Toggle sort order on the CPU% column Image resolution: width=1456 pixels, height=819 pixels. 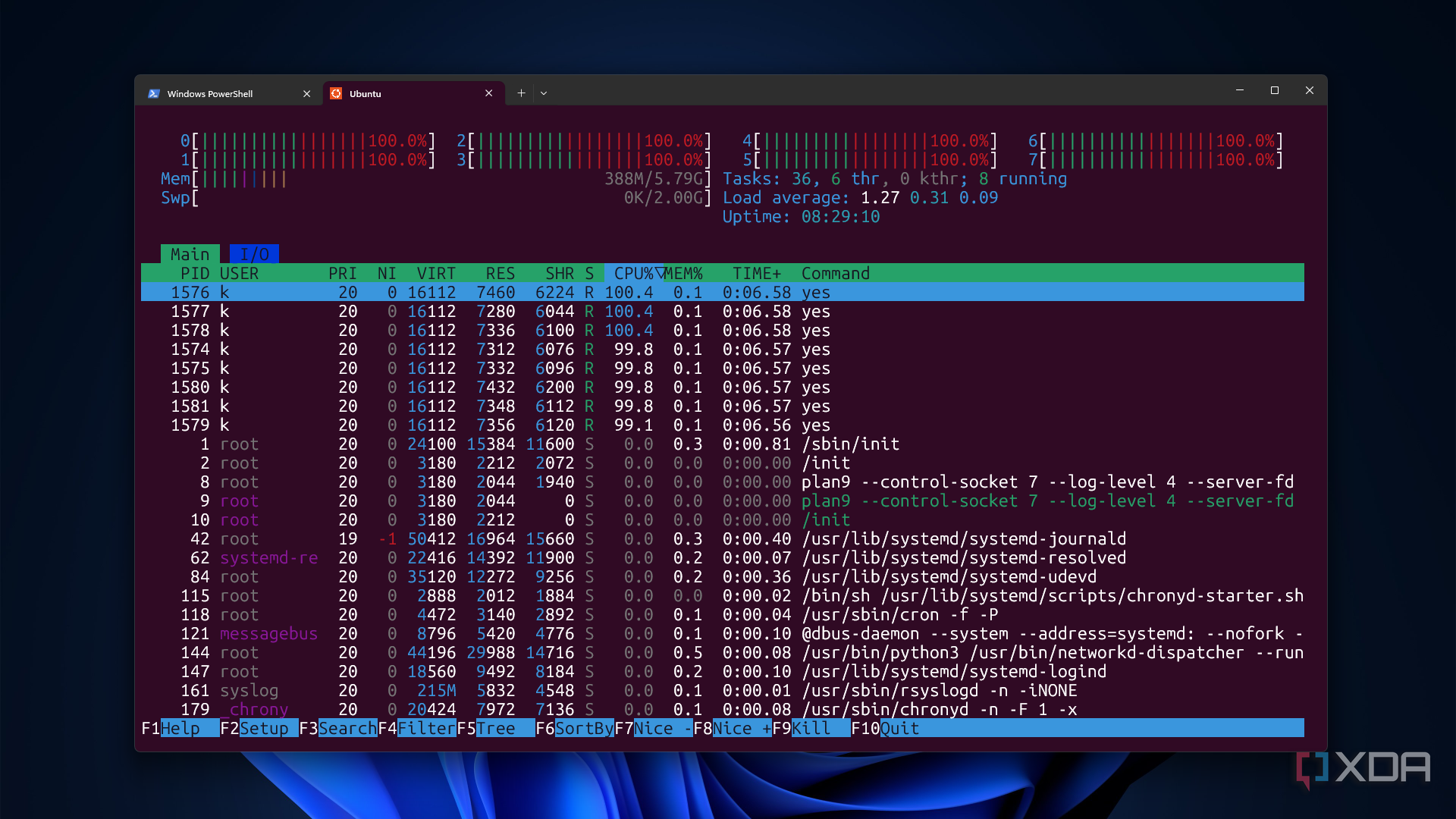click(x=634, y=273)
